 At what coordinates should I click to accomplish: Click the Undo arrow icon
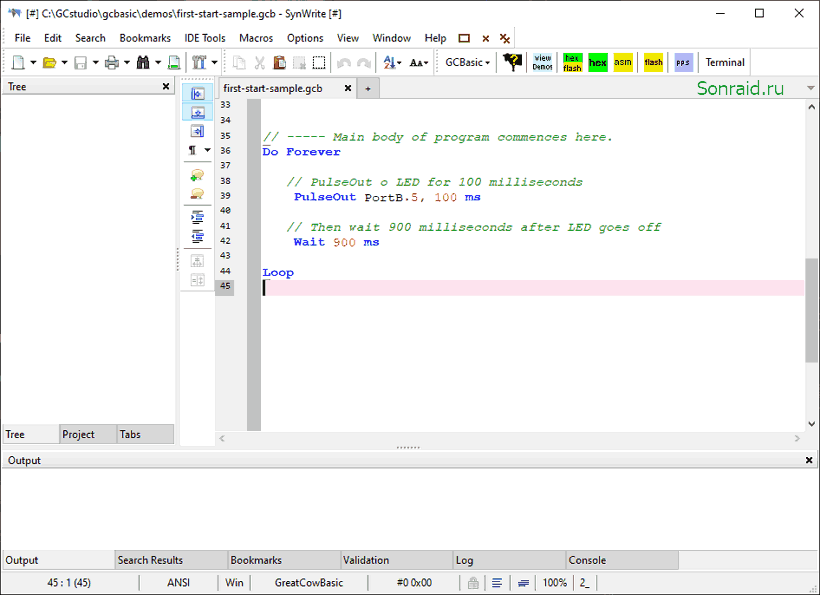tap(344, 63)
